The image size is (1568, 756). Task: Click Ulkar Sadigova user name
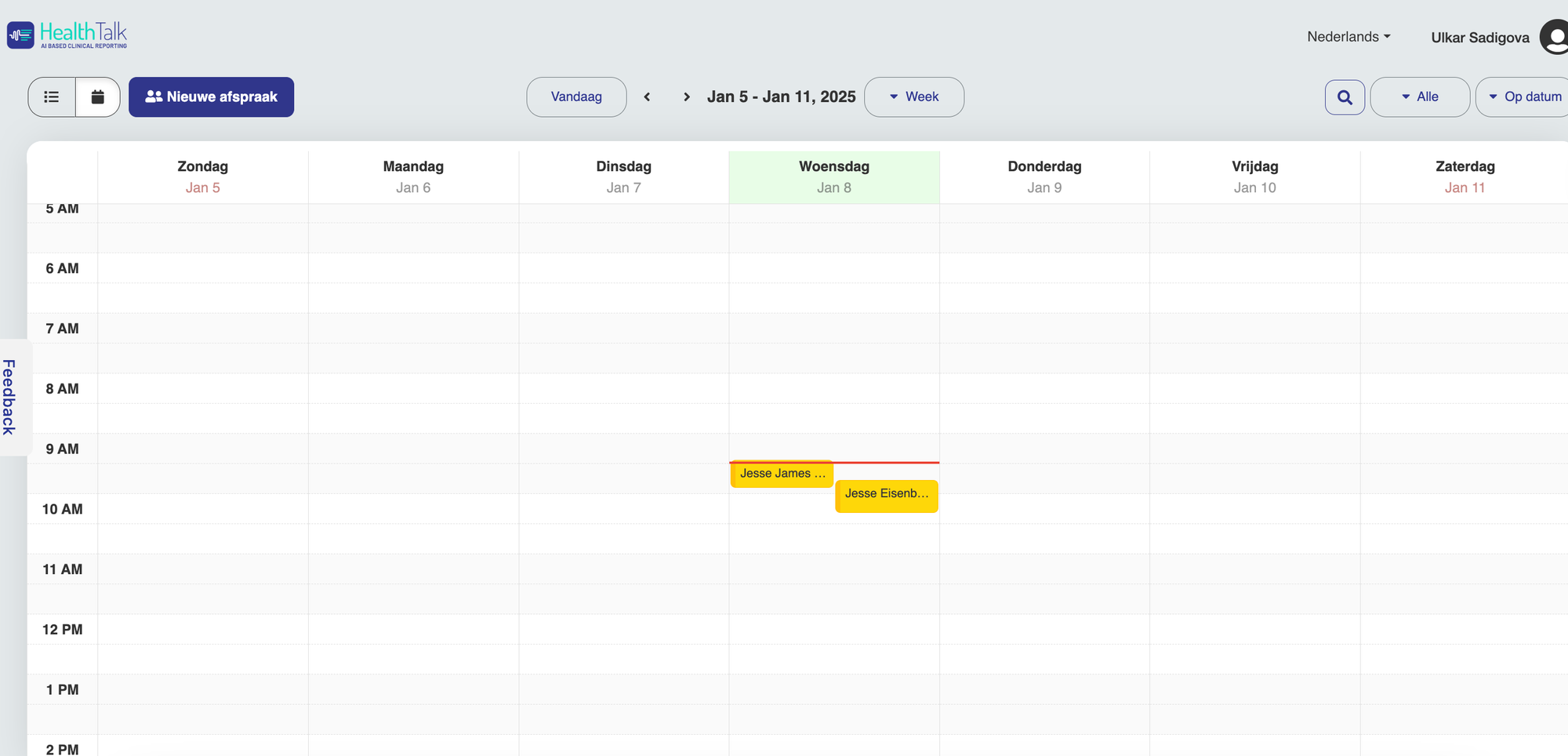click(1479, 38)
